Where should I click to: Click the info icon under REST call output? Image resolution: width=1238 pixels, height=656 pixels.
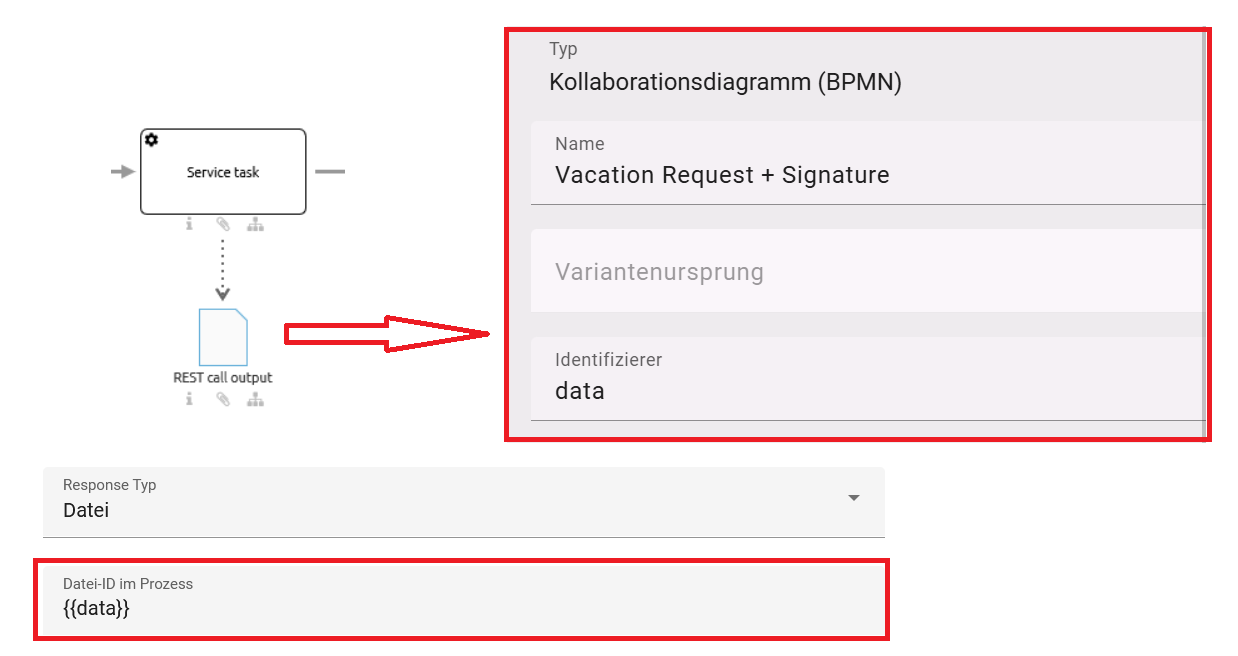coord(190,399)
